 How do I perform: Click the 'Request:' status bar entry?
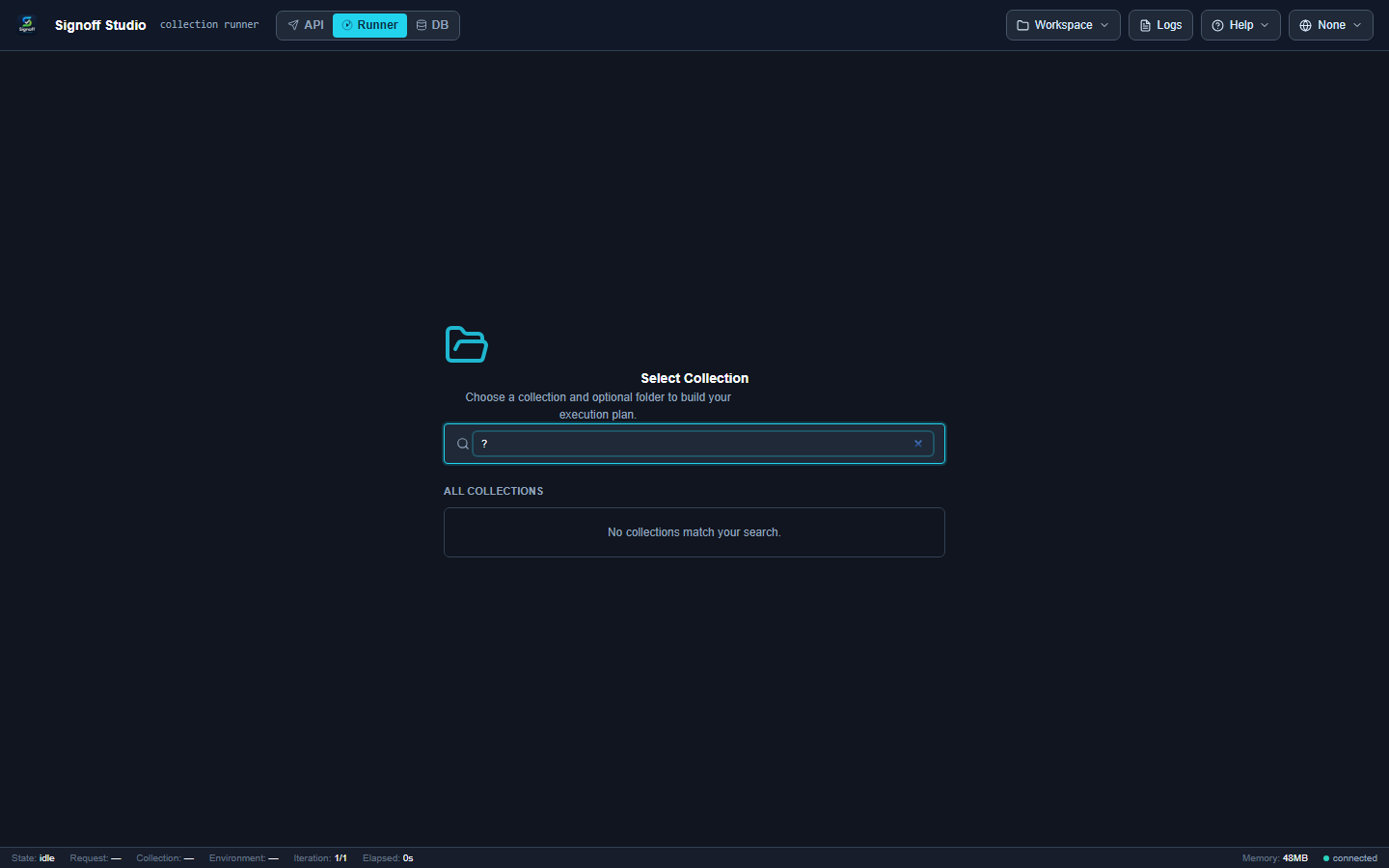coord(95,858)
